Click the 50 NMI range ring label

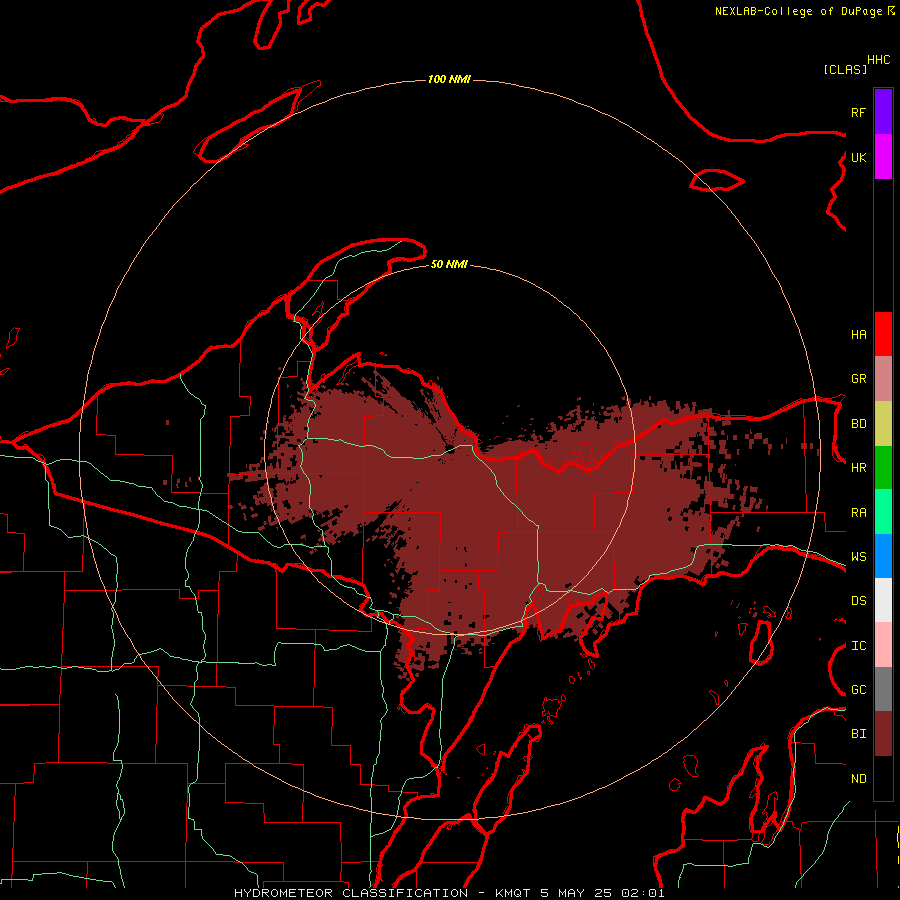(449, 264)
